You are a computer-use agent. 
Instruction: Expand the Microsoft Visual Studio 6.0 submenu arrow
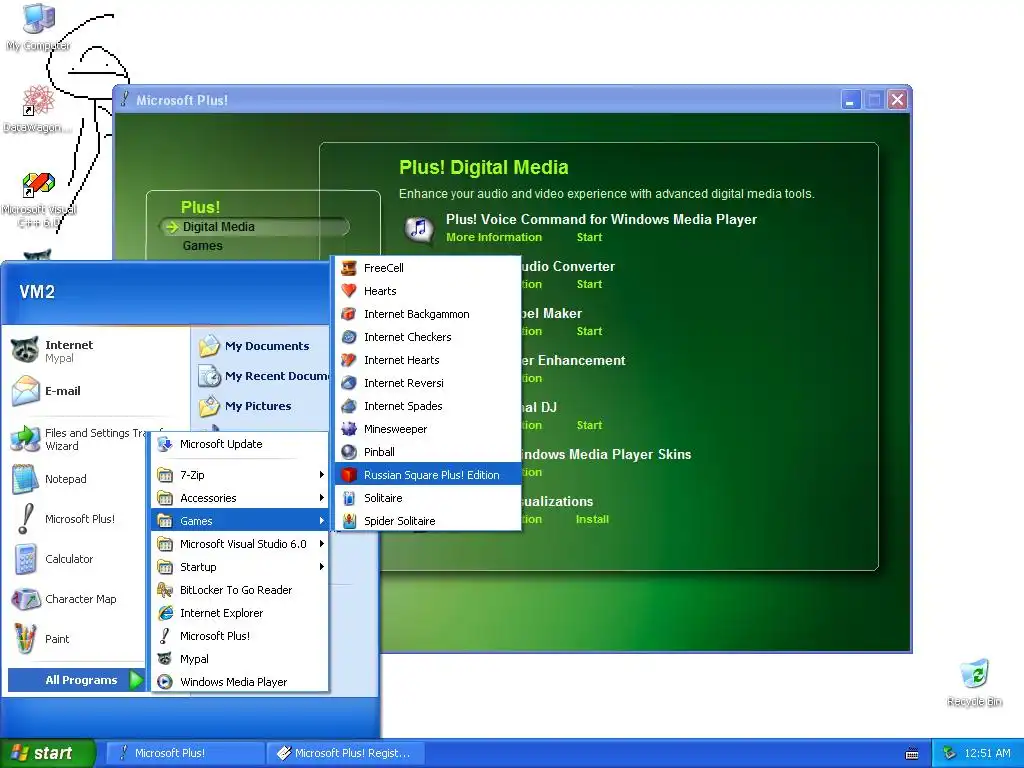pos(321,543)
